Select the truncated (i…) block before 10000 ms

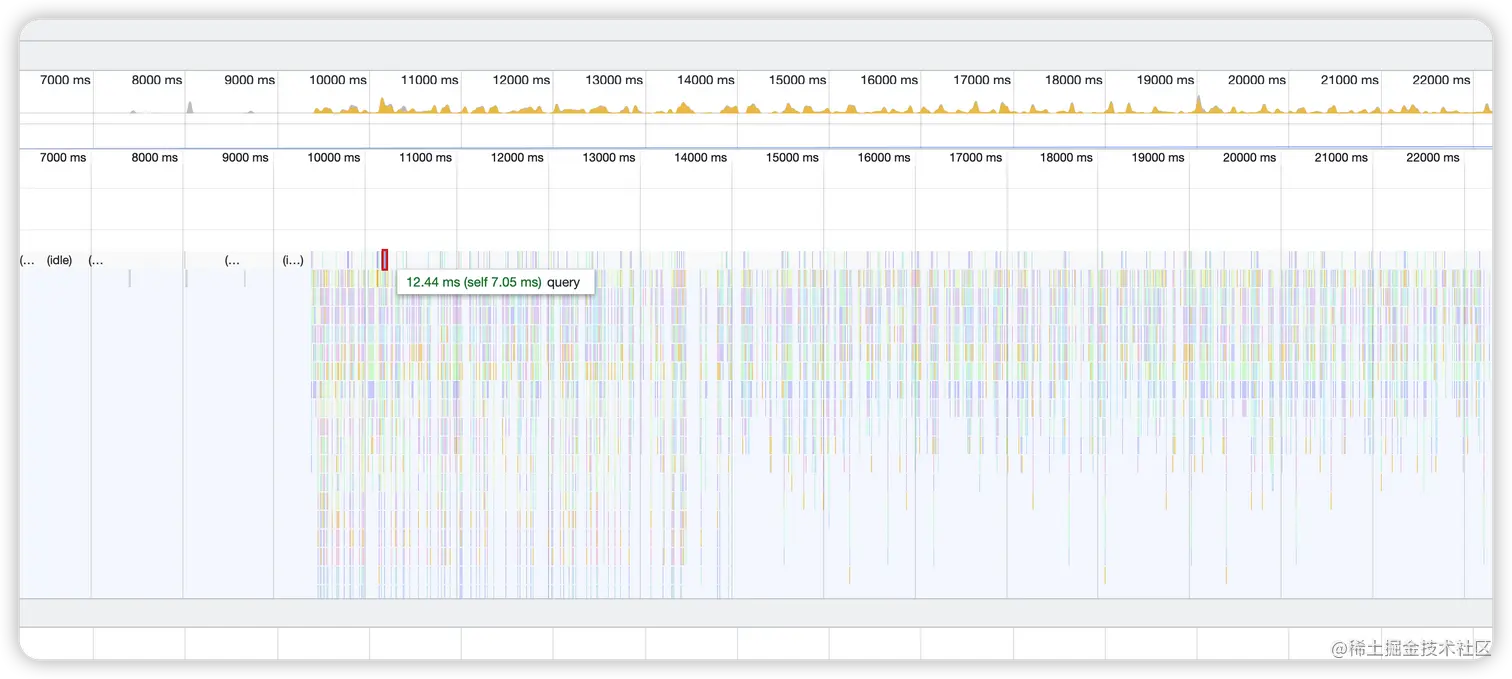(x=293, y=260)
